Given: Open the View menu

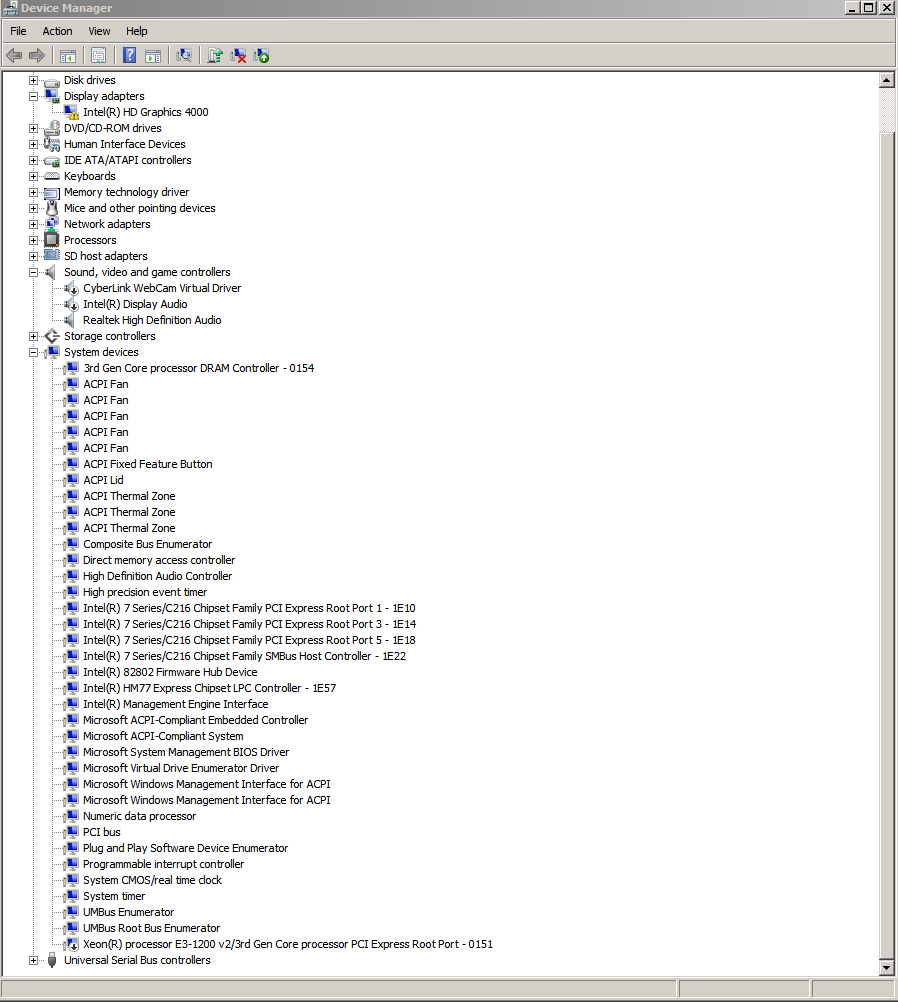Looking at the screenshot, I should tap(99, 31).
